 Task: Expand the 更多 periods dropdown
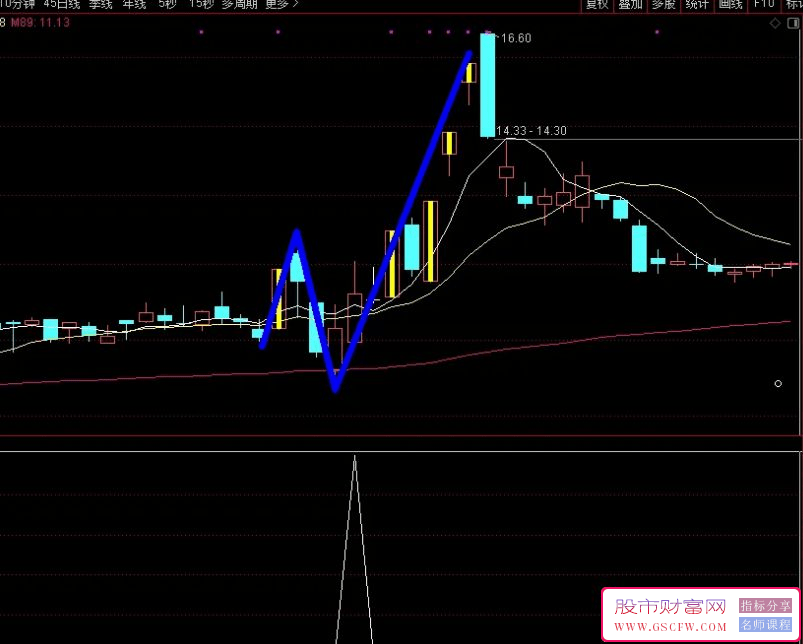click(282, 4)
